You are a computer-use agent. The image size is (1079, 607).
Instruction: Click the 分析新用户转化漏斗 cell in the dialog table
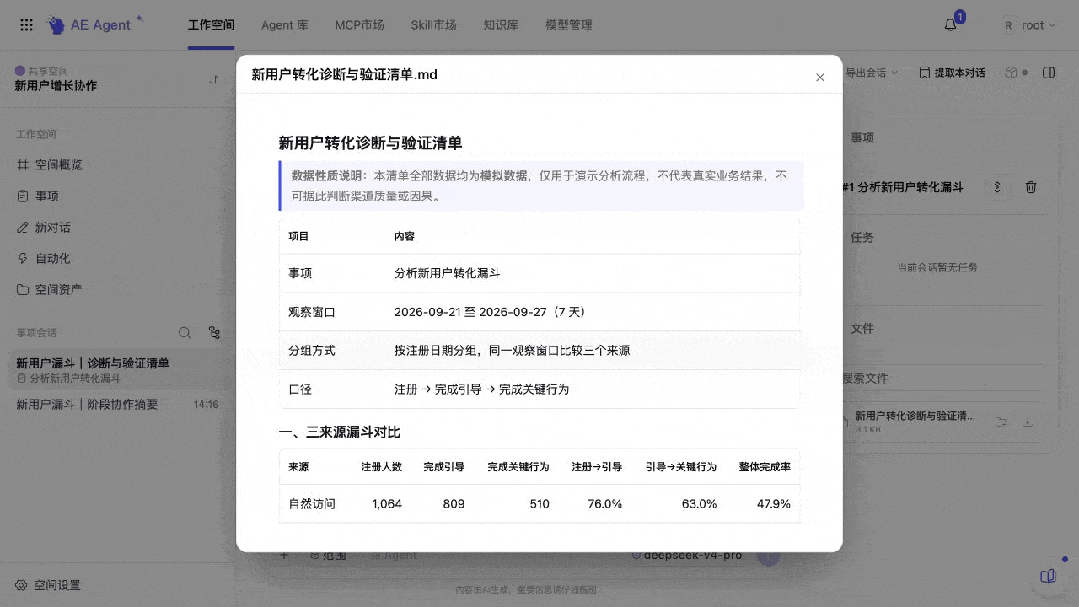[x=447, y=273]
